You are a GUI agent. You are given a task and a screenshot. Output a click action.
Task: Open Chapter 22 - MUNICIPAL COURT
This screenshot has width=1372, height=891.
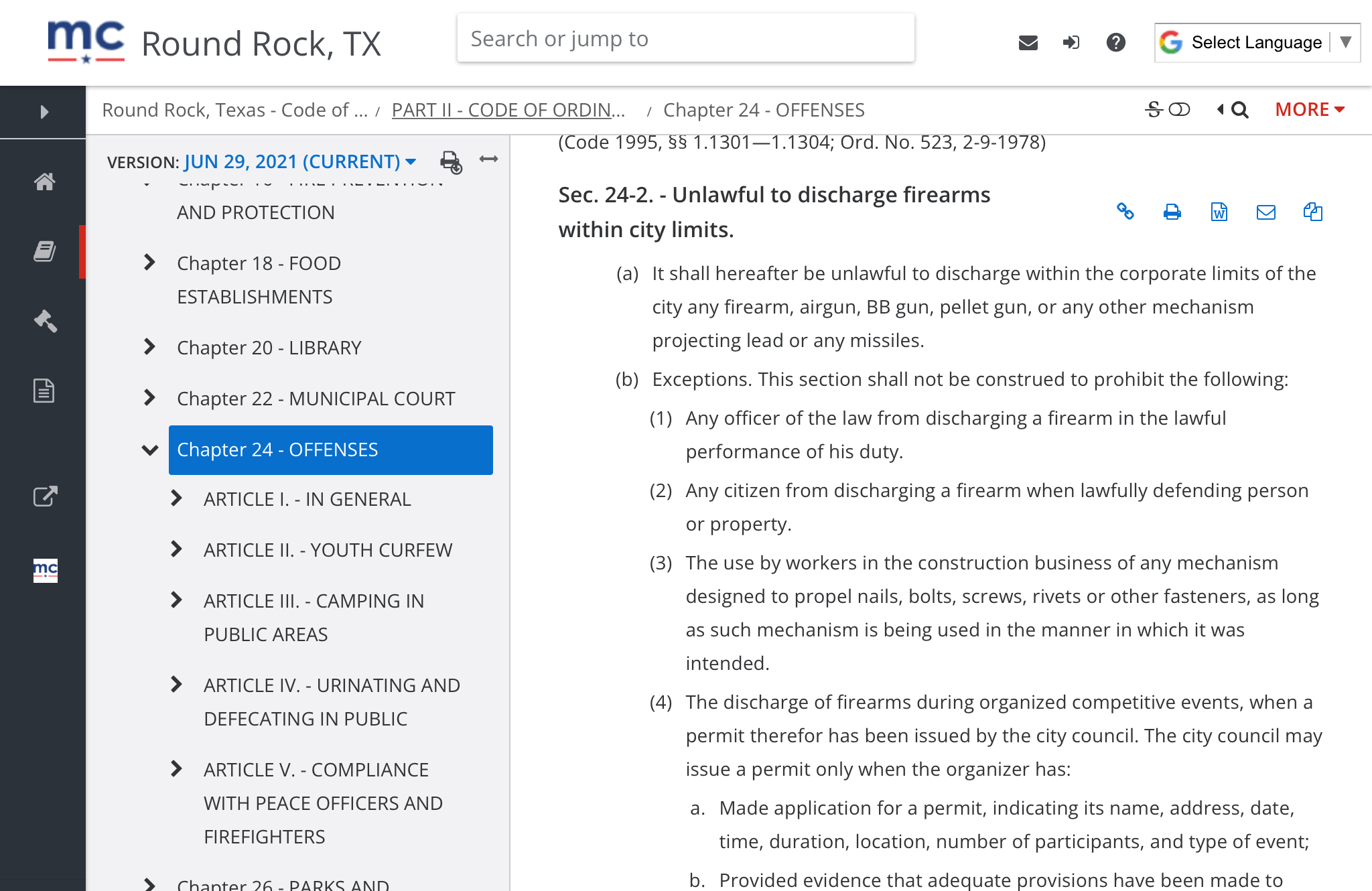pyautogui.click(x=316, y=399)
